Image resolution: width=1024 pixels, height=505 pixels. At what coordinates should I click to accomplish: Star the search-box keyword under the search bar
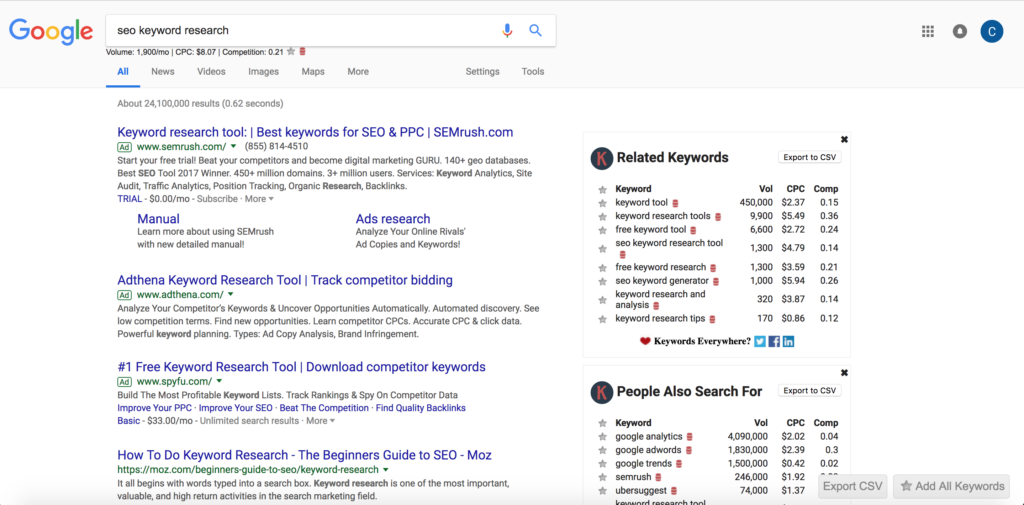coord(291,51)
